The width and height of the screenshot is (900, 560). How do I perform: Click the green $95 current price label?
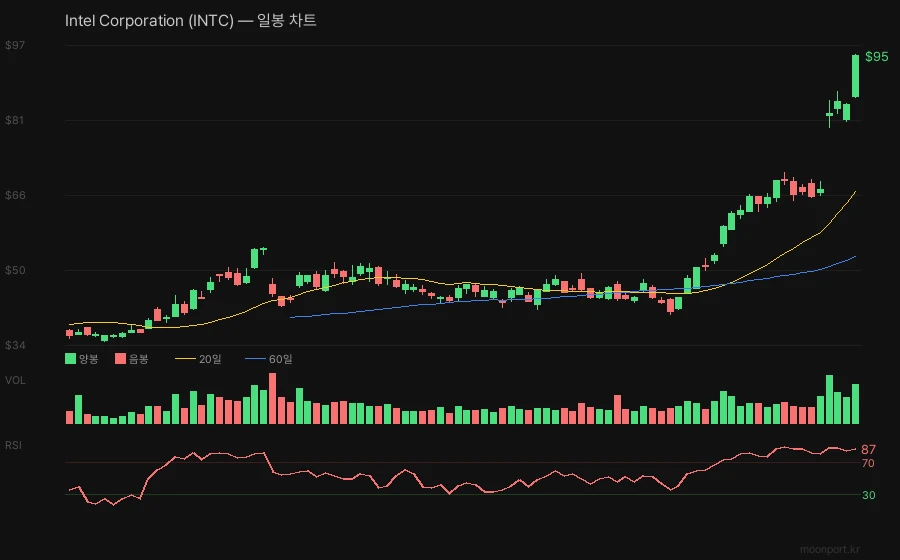[x=876, y=56]
